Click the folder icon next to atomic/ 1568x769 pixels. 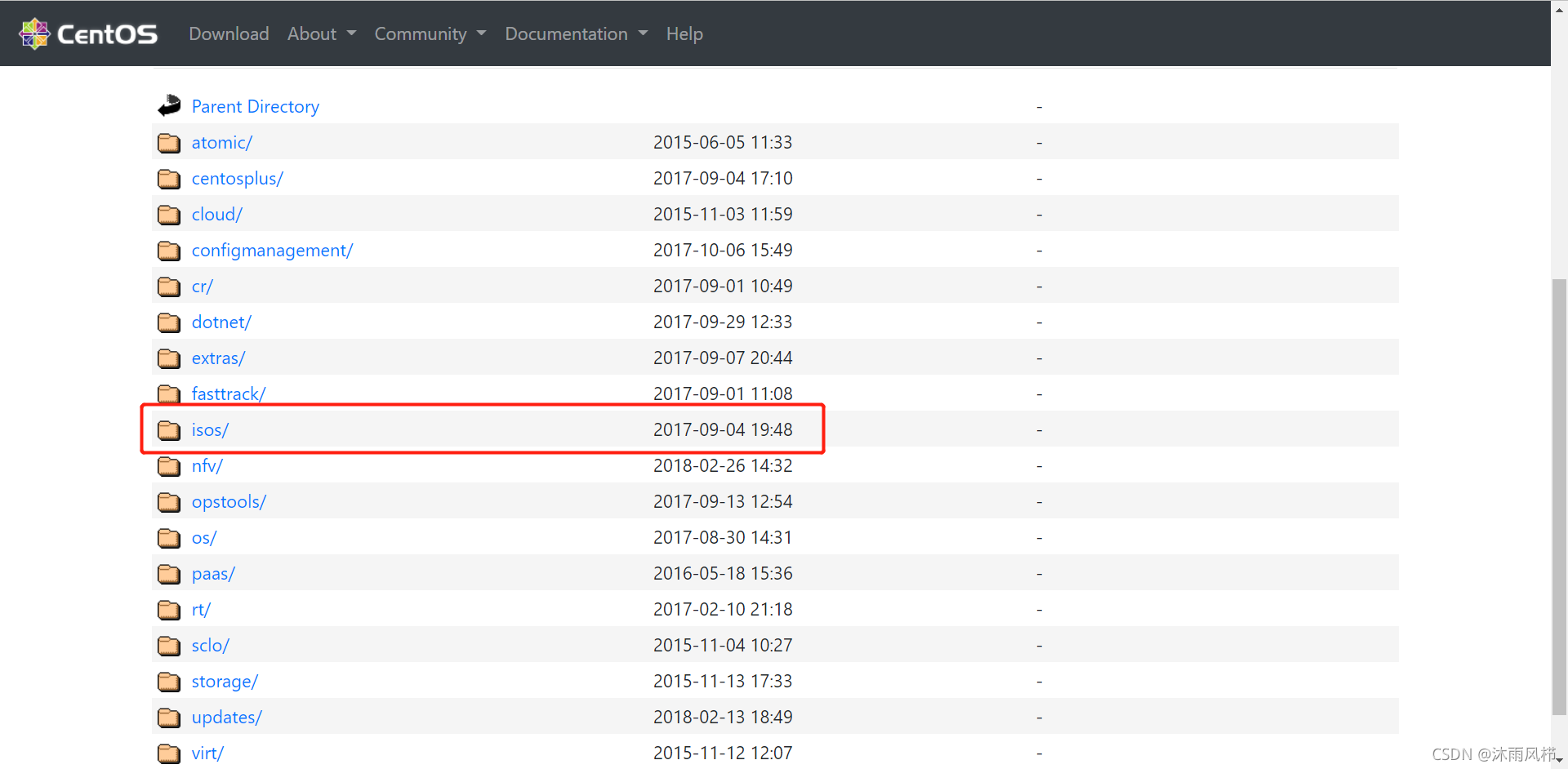pyautogui.click(x=169, y=143)
